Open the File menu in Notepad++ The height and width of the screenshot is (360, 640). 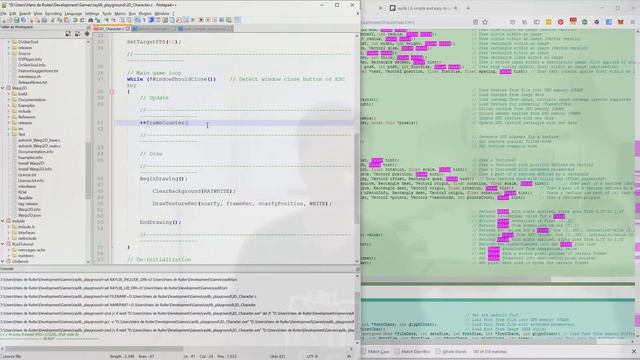[x=3, y=13]
